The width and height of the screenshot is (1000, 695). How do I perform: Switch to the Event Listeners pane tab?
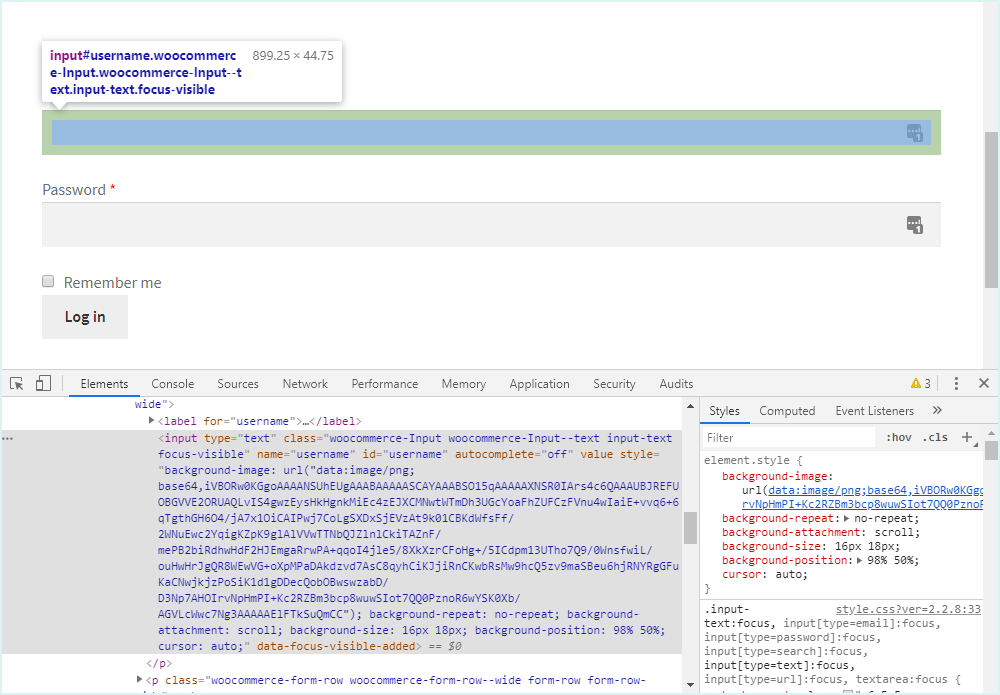[x=874, y=411]
